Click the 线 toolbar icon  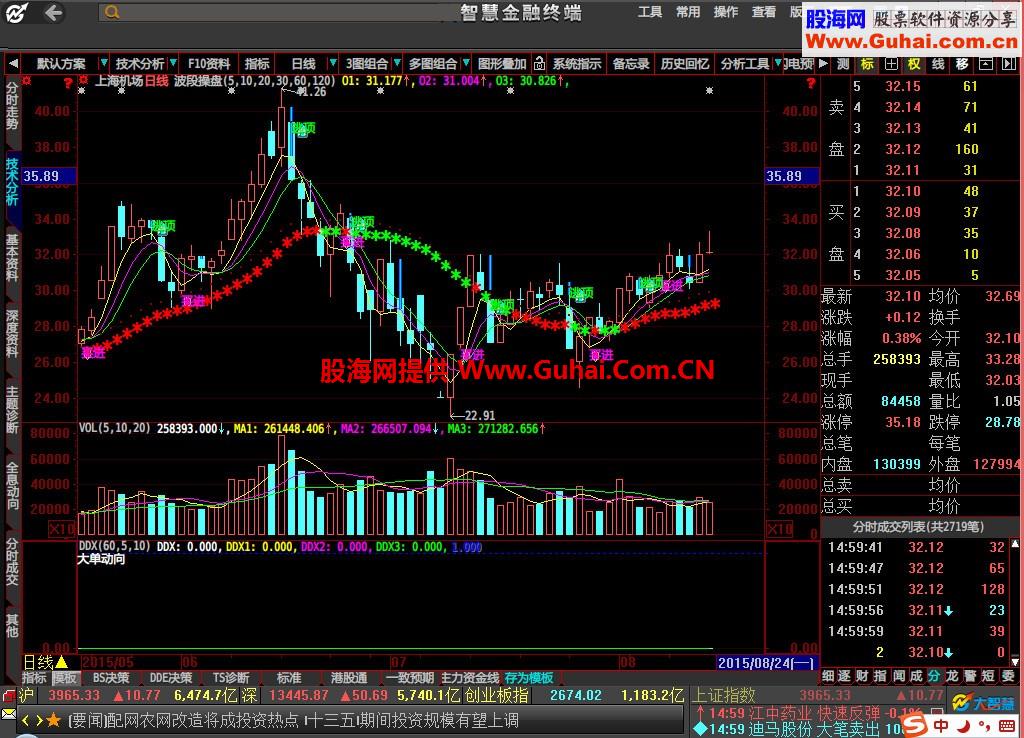(938, 63)
